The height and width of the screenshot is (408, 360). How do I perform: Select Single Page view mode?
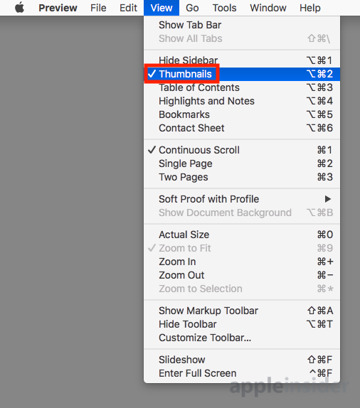click(x=242, y=164)
